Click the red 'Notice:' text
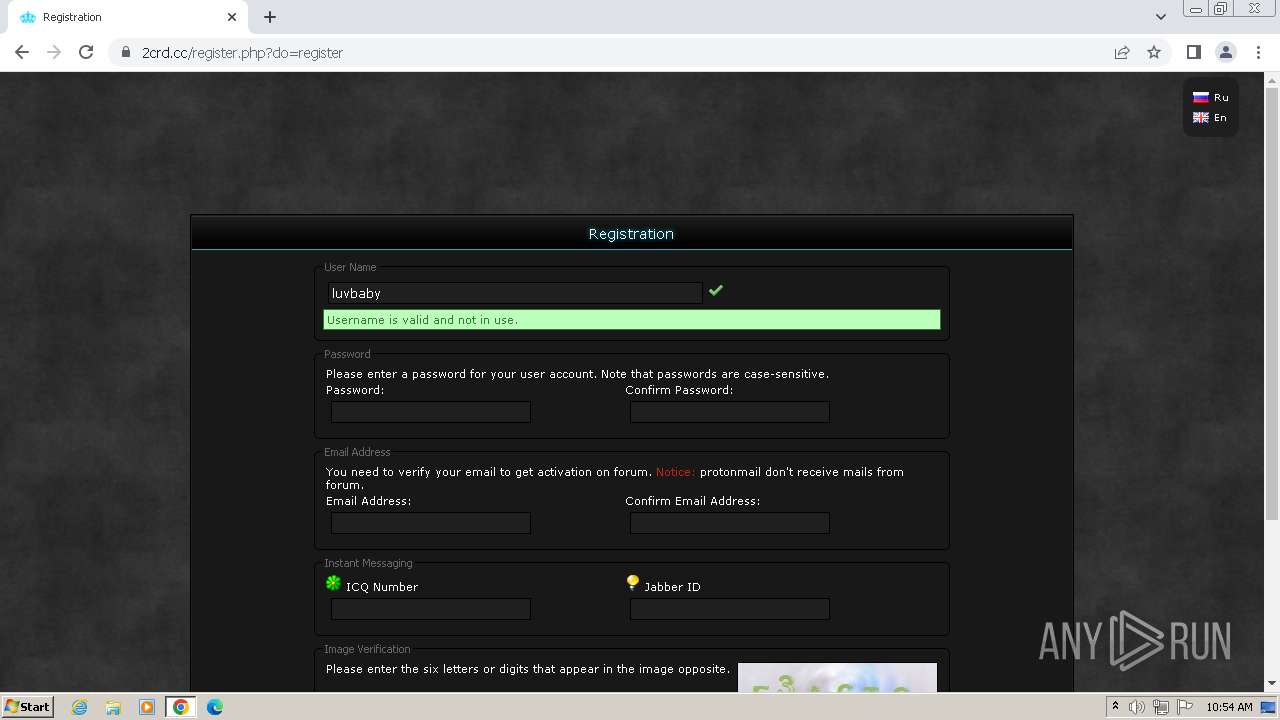Screen dimensions: 1280x720 click(x=675, y=472)
